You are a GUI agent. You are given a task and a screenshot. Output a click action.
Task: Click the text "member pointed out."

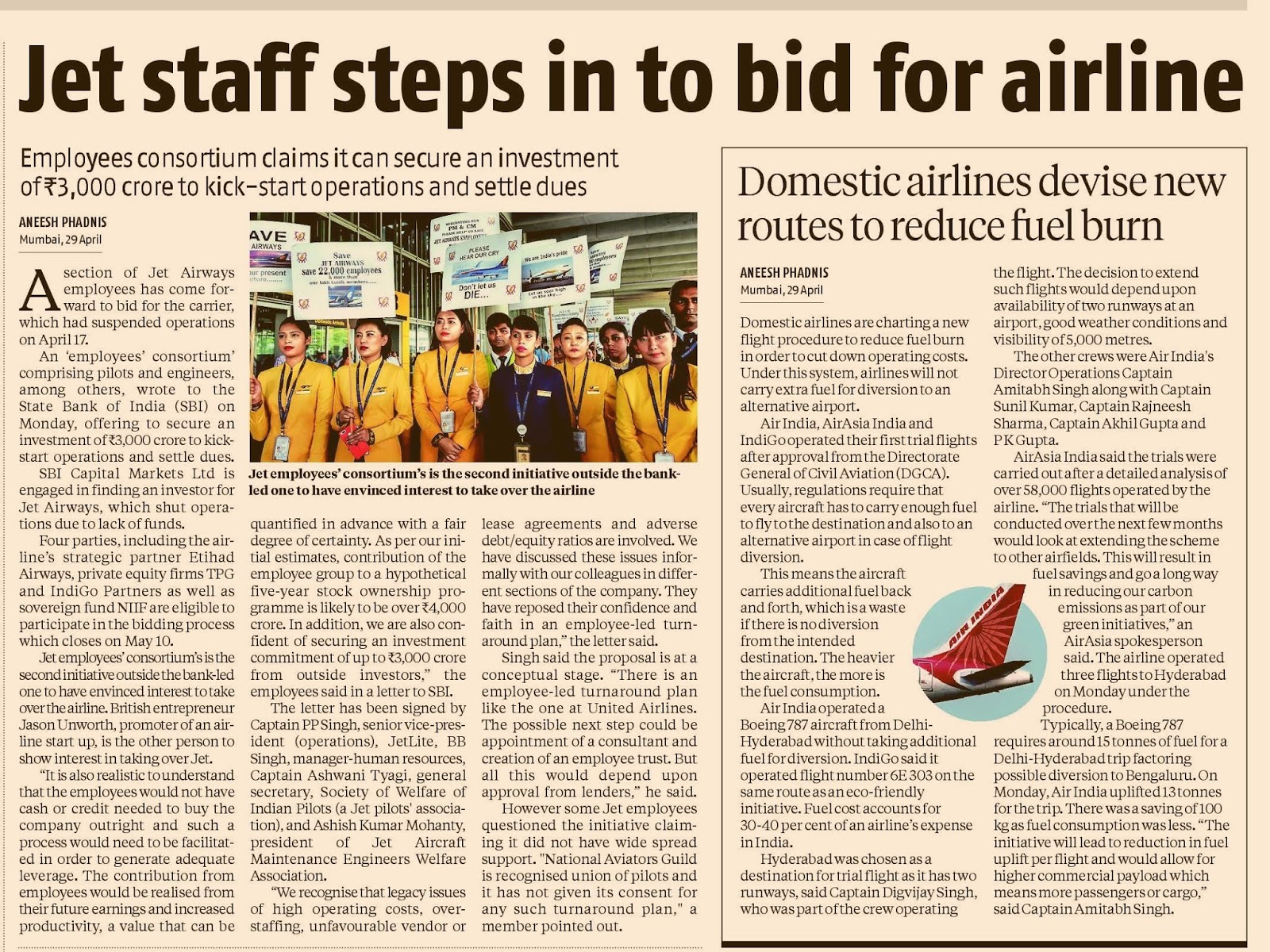[552, 926]
